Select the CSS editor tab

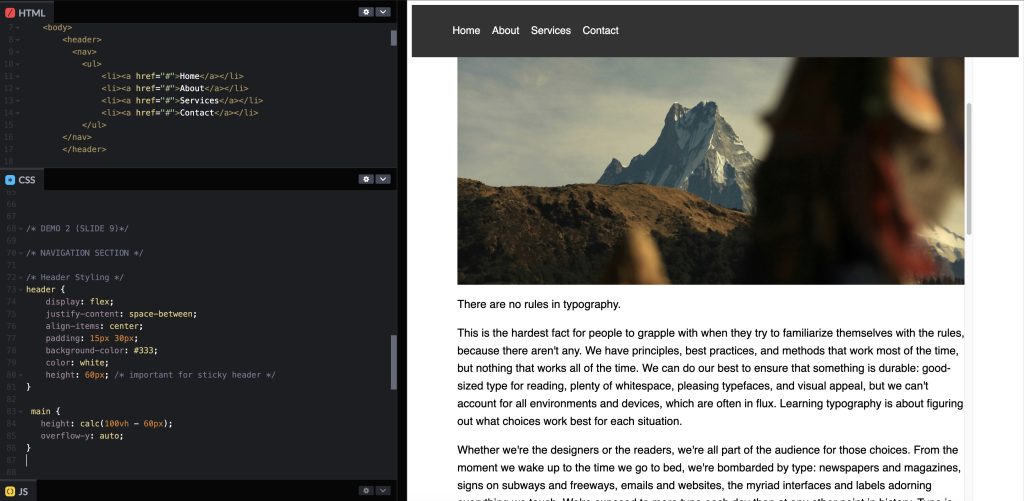22,180
